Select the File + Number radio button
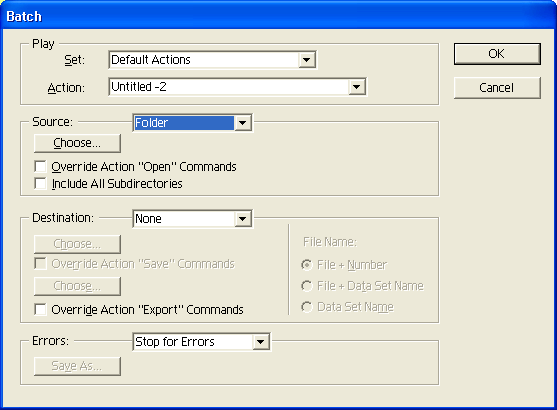The width and height of the screenshot is (557, 410). click(307, 265)
